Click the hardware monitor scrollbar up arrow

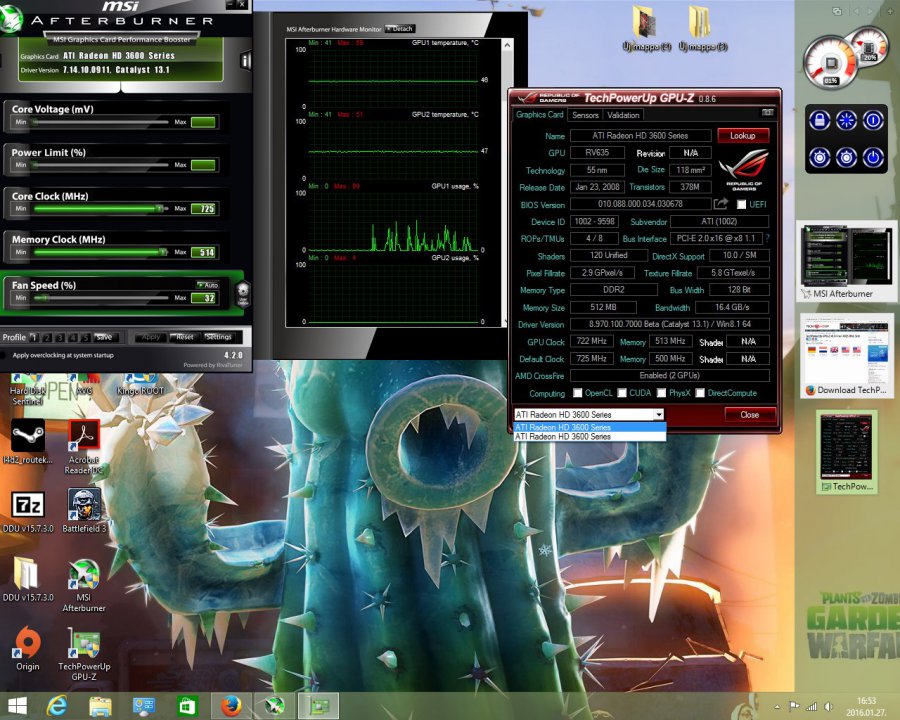(x=507, y=45)
